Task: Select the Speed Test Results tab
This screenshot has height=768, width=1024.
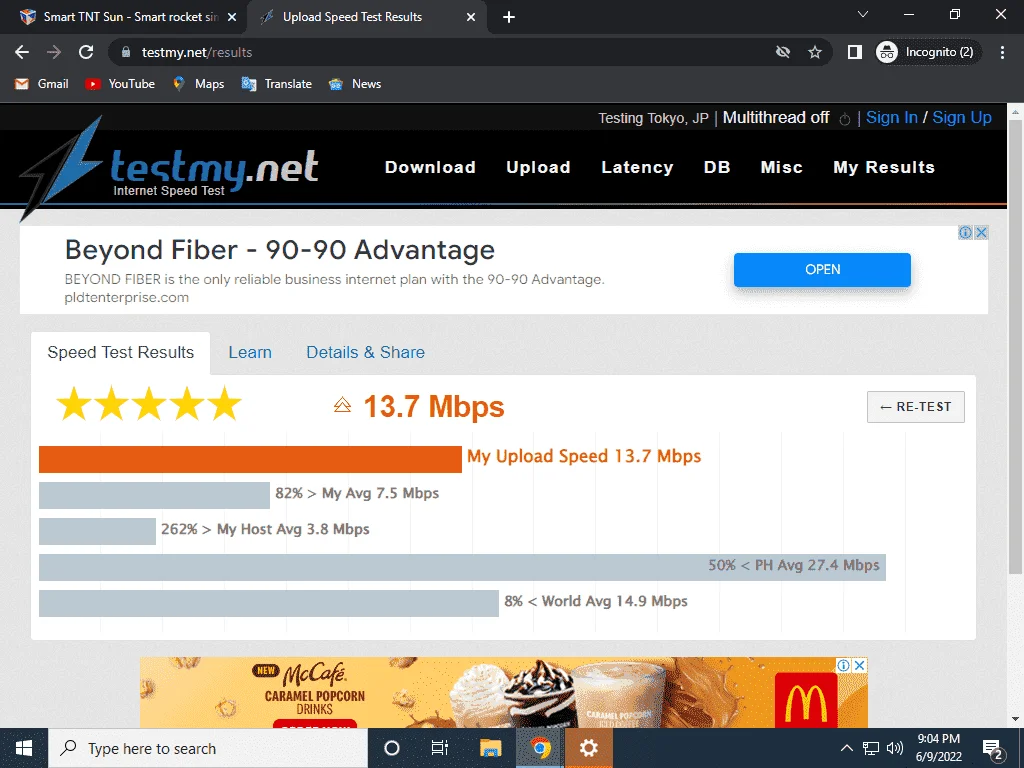Action: (121, 353)
